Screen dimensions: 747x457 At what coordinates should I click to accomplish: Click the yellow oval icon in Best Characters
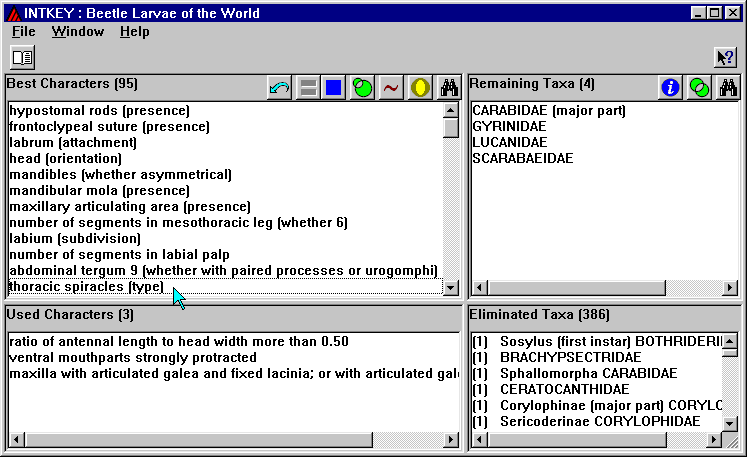(x=420, y=88)
